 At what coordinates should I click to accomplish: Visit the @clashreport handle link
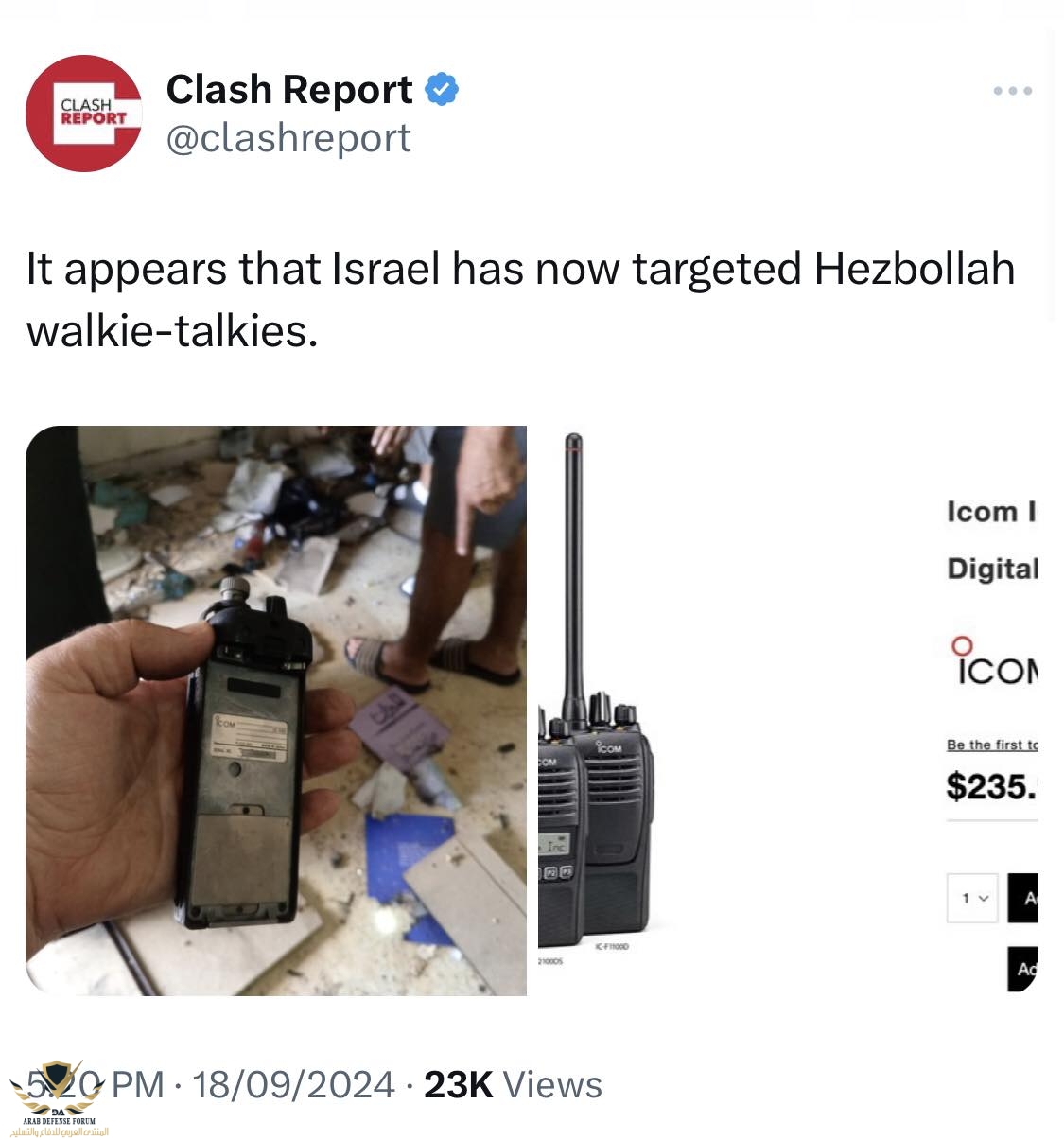coord(288,138)
